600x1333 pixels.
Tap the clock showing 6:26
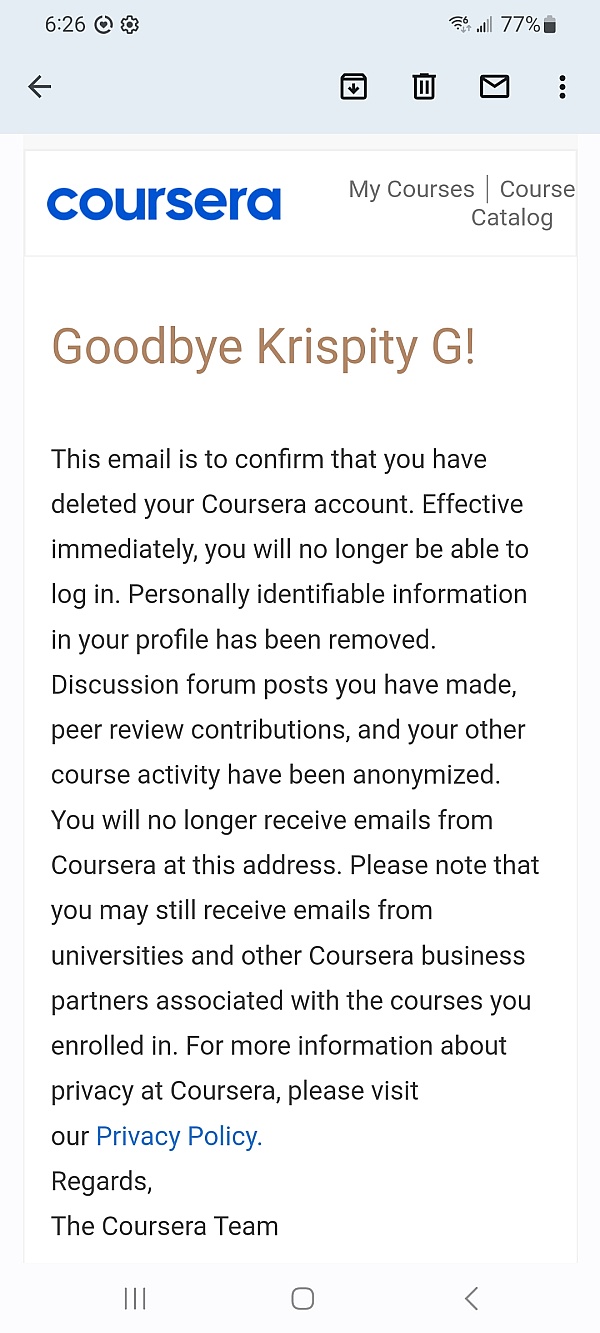[65, 25]
